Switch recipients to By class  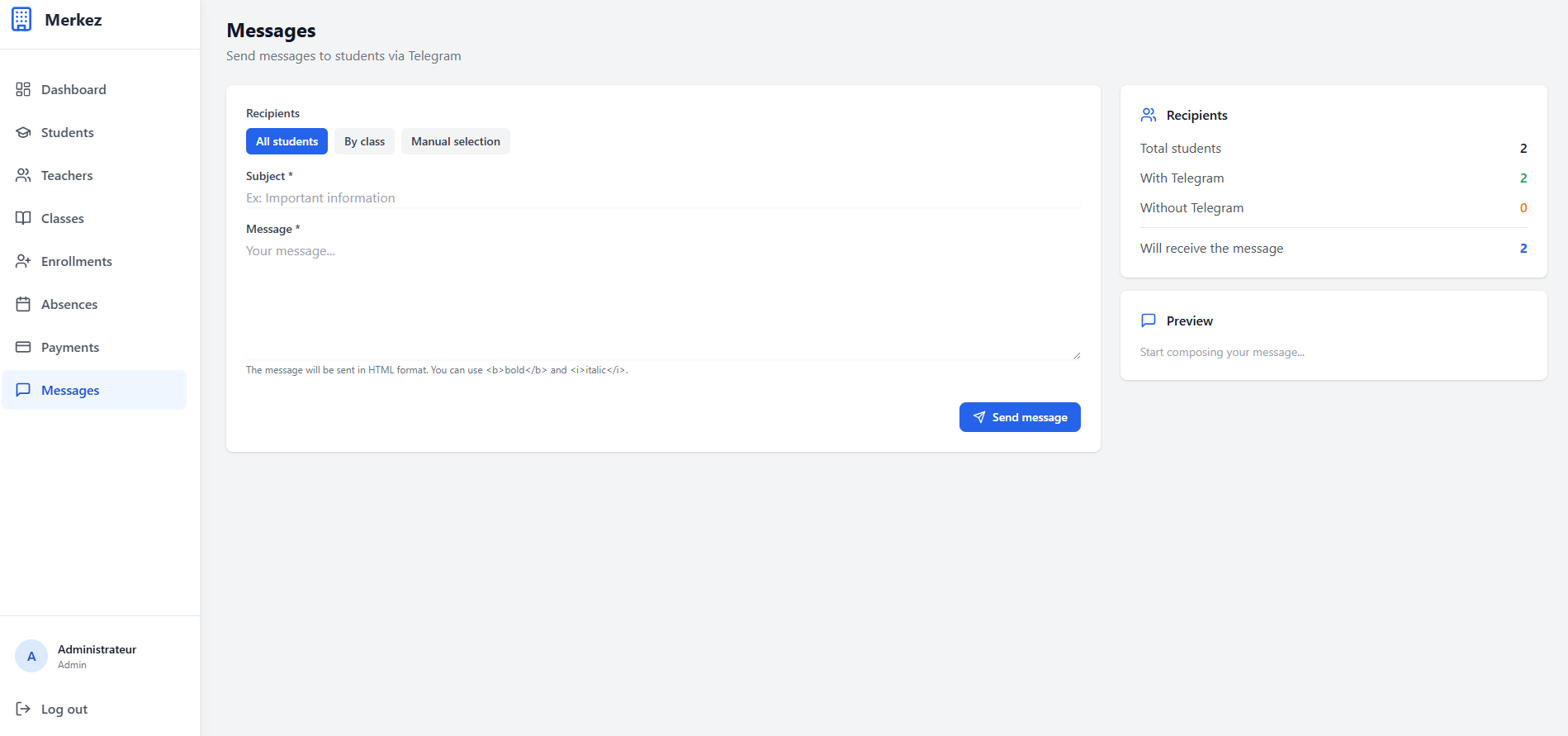(364, 141)
